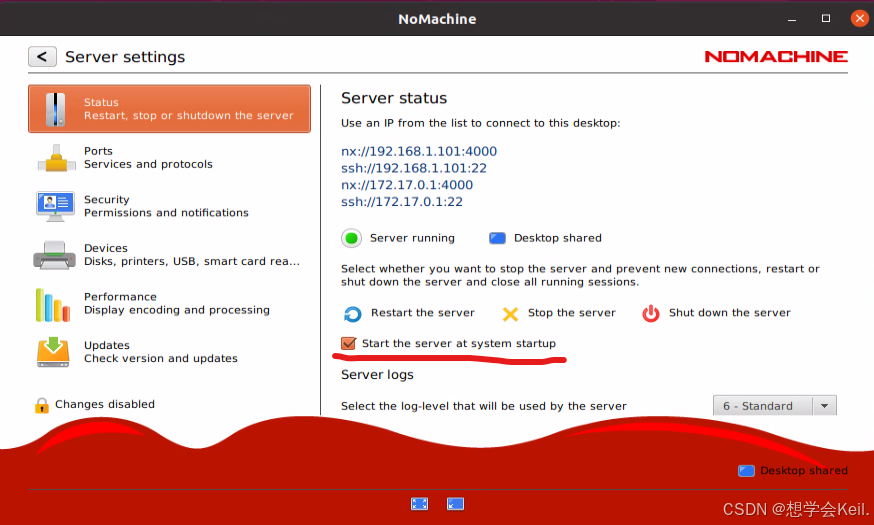Click nx://172.17.0.1:4000 address
The image size is (874, 525).
pyautogui.click(x=407, y=184)
